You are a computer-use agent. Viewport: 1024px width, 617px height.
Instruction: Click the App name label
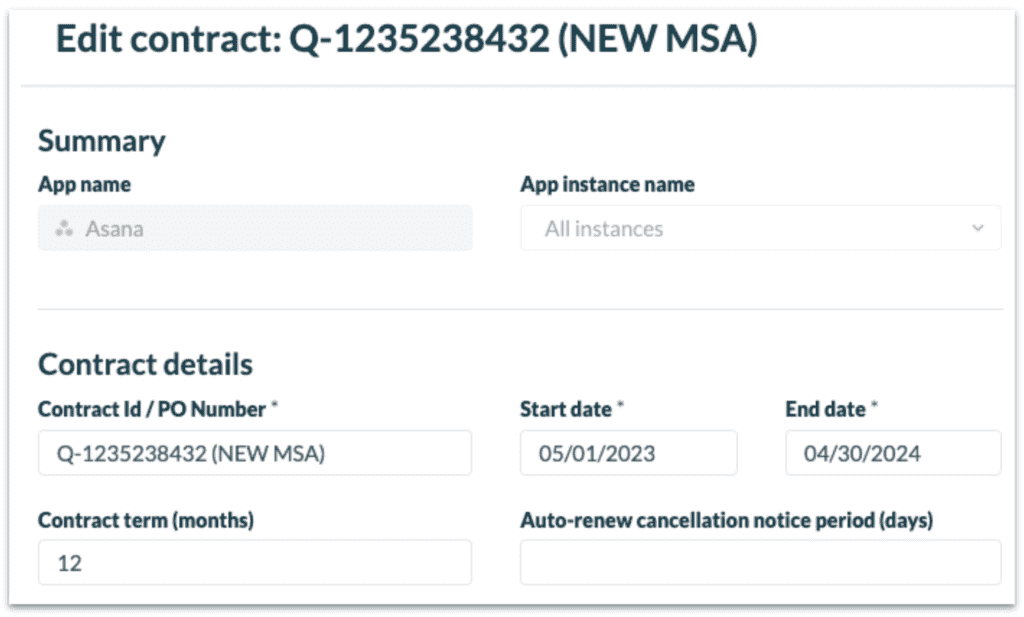click(x=84, y=184)
